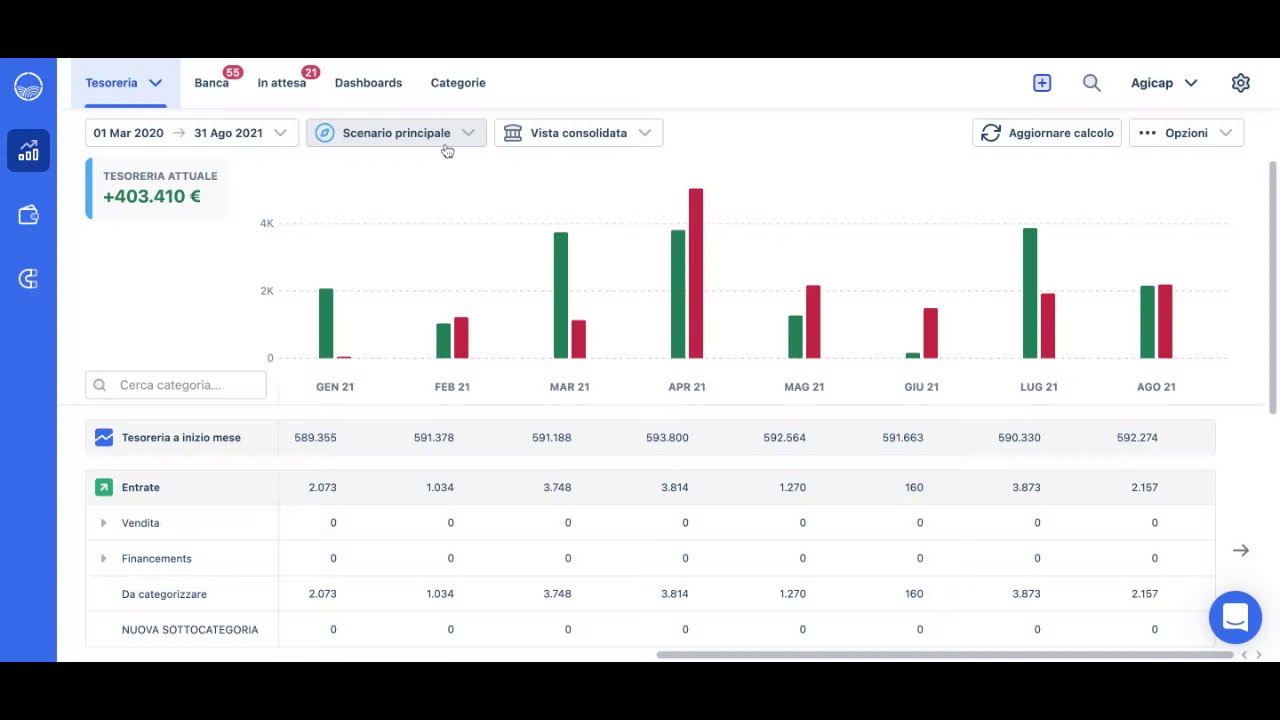Click the refresh icon in Aggiornare calcolo
Viewport: 1280px width, 720px height.
pos(991,133)
